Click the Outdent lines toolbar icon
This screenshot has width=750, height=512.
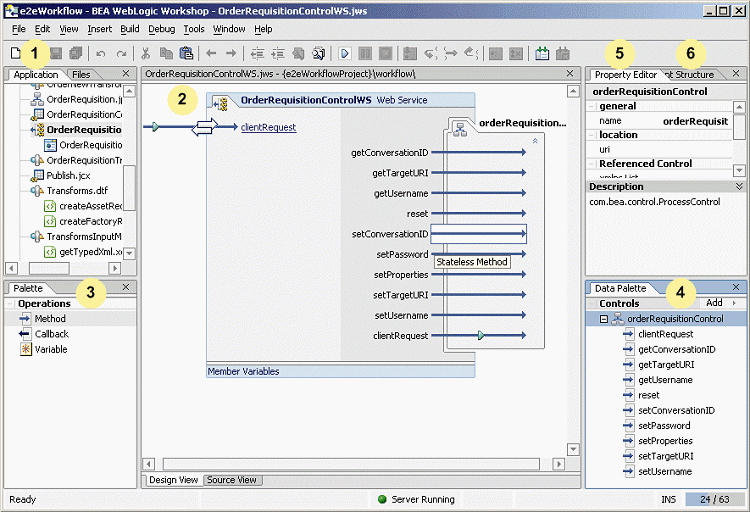(x=257, y=54)
